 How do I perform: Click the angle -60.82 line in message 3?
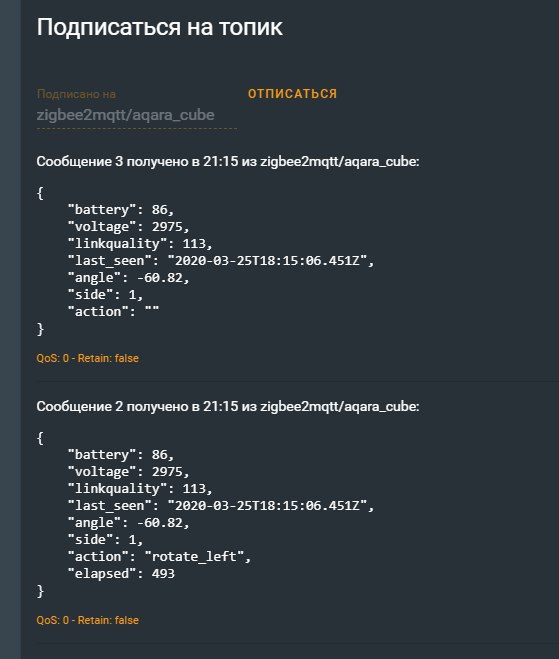129,277
